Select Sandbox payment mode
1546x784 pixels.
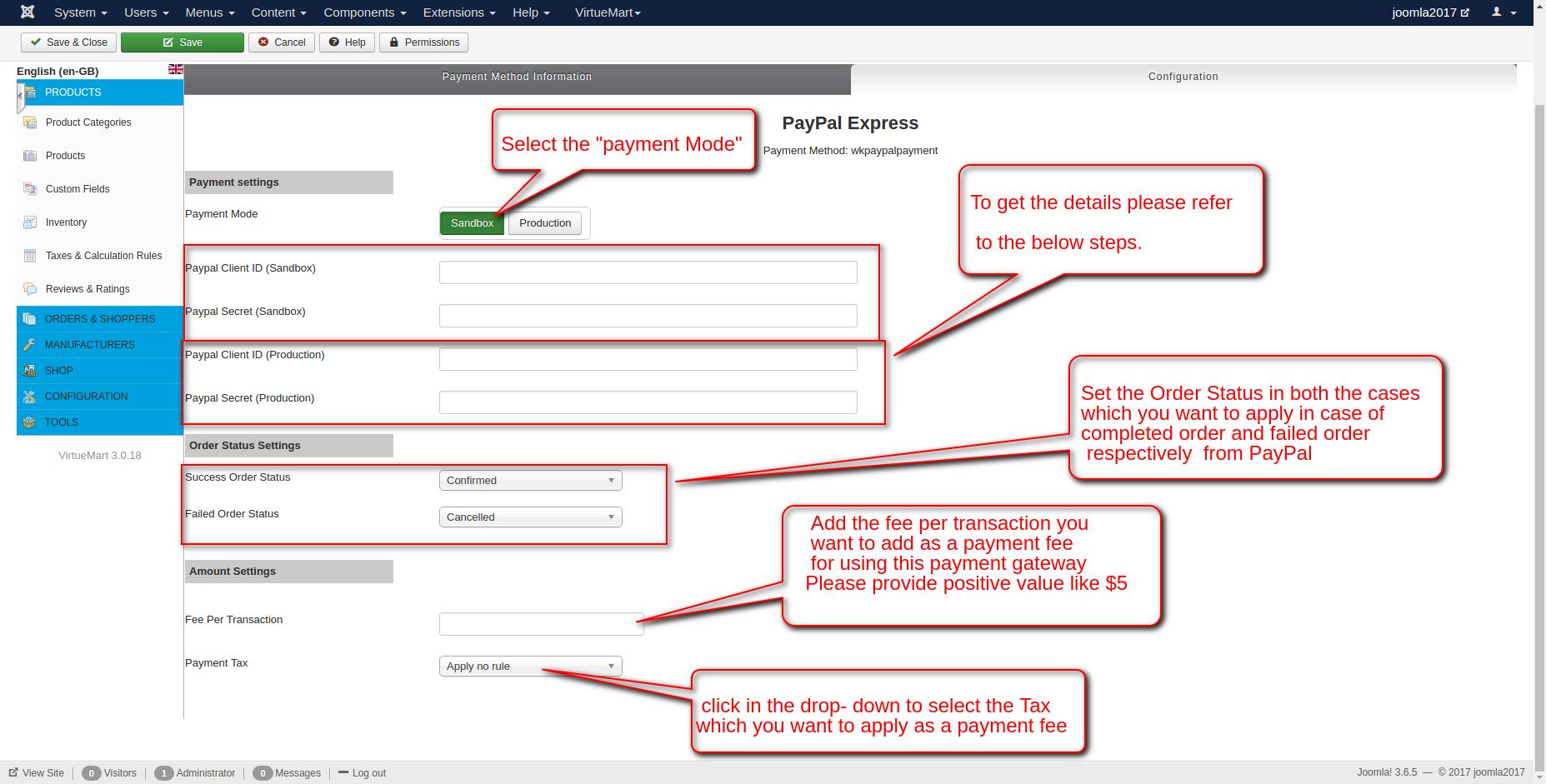(x=472, y=223)
